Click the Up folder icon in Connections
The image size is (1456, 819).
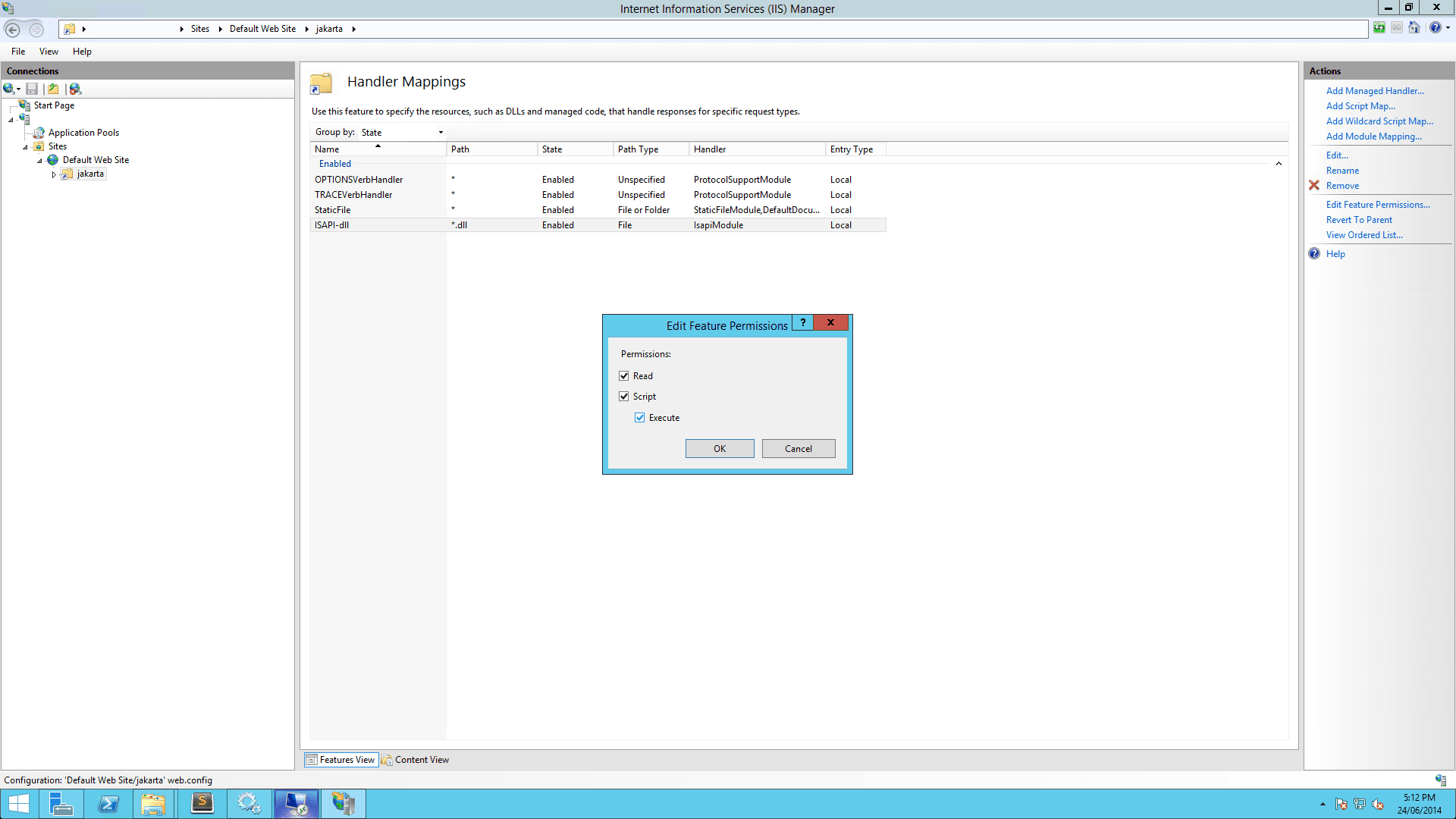coord(53,89)
